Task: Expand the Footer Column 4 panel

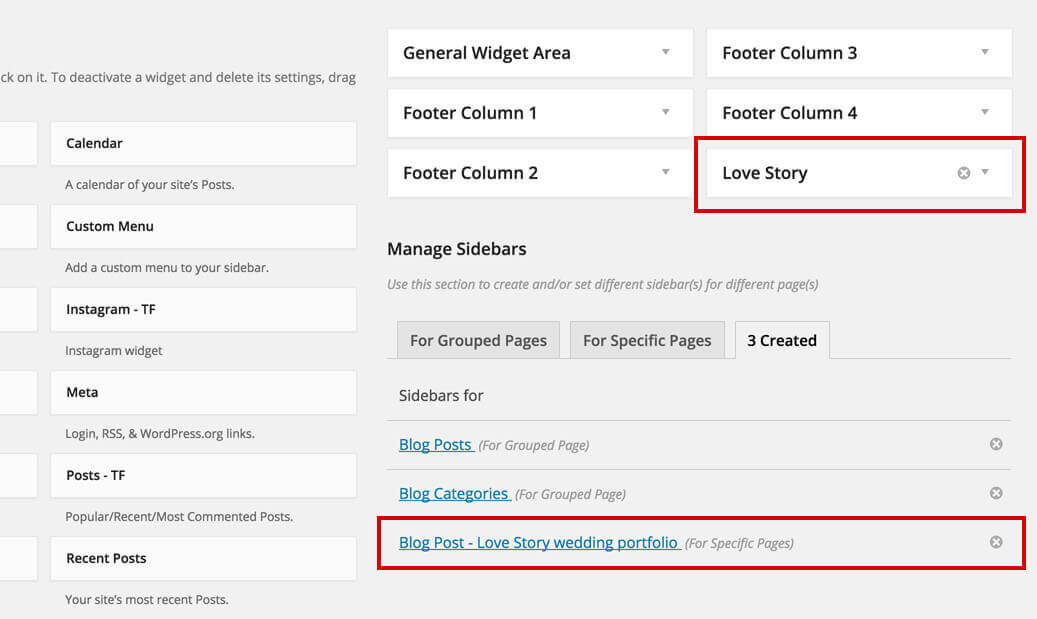Action: 985,113
